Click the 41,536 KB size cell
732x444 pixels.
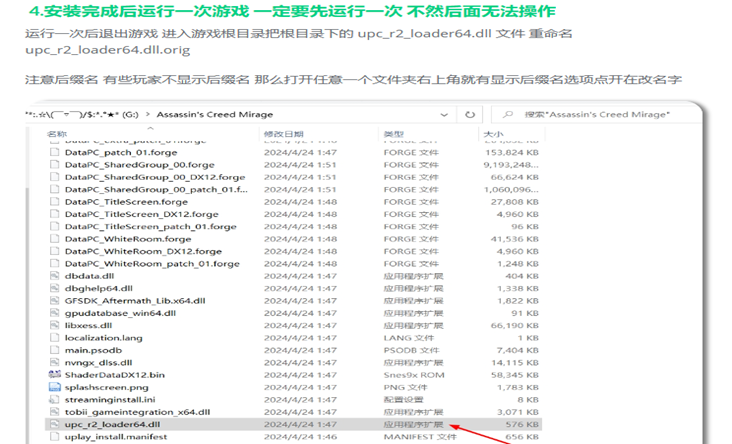pyautogui.click(x=515, y=239)
